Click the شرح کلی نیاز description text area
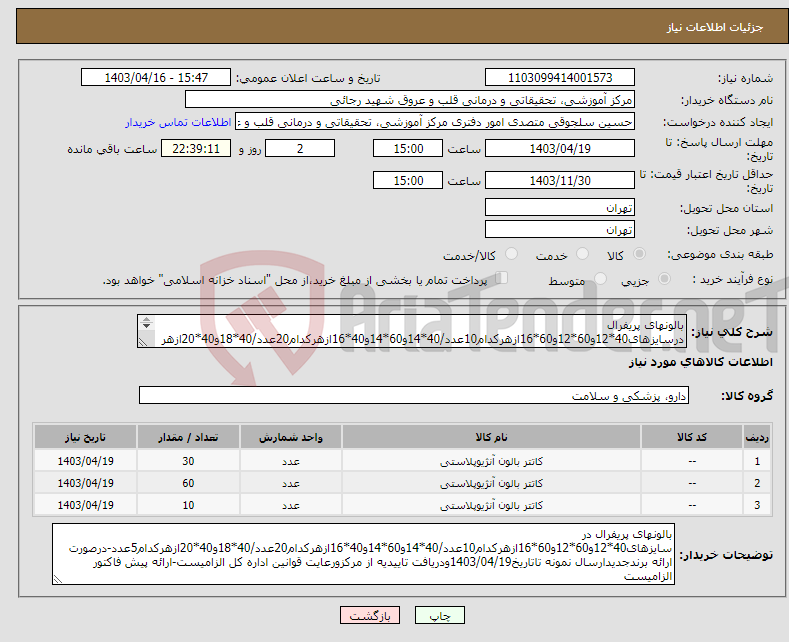 411,331
